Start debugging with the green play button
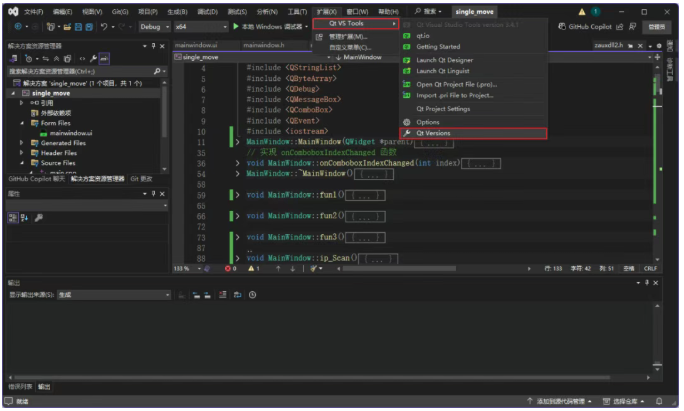This screenshot has width=684, height=411. coord(236,27)
